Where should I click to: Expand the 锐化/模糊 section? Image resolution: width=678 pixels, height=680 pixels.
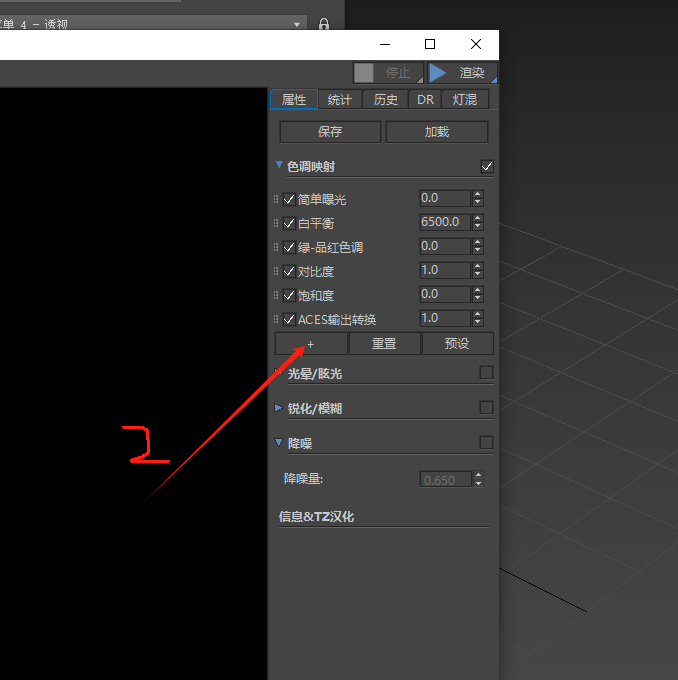pos(280,408)
